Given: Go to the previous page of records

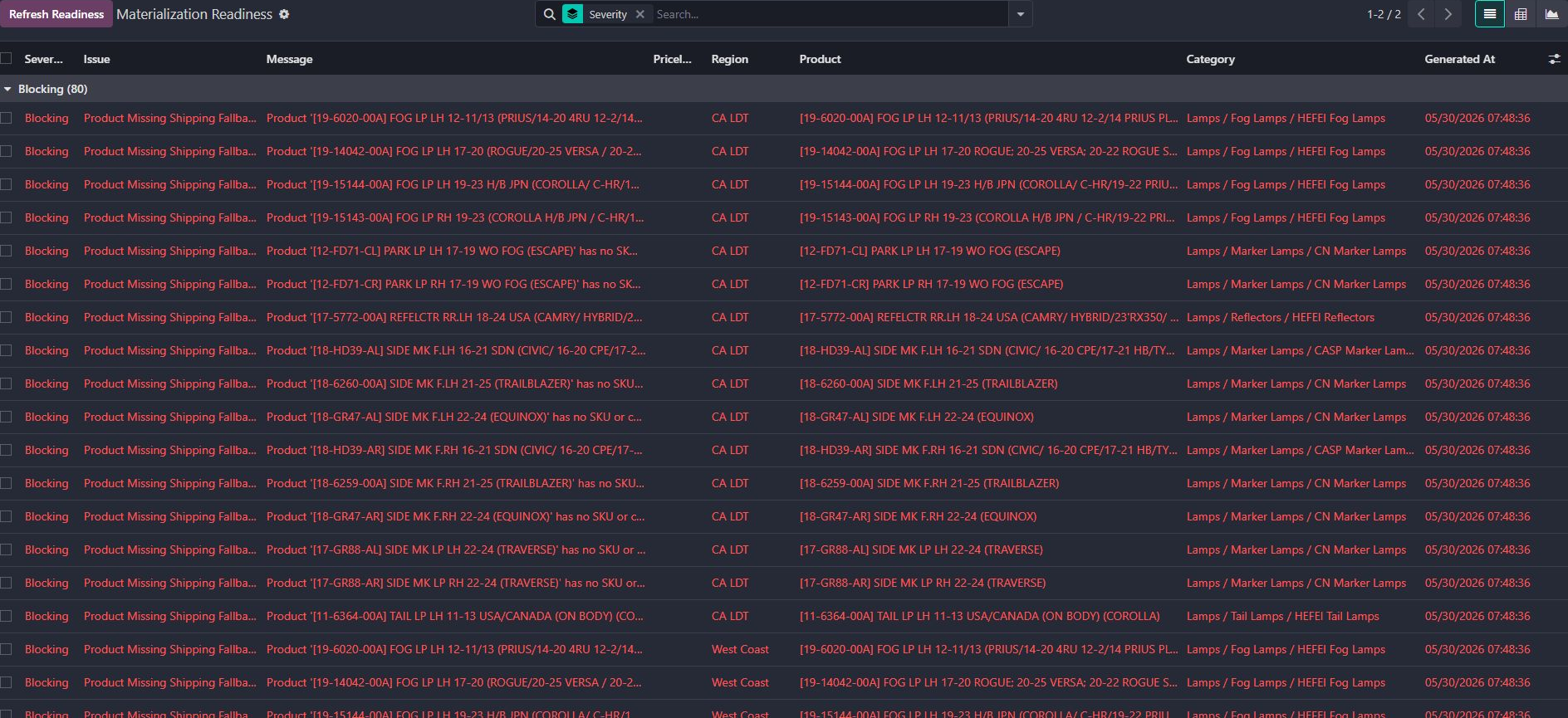Looking at the screenshot, I should (x=1421, y=14).
